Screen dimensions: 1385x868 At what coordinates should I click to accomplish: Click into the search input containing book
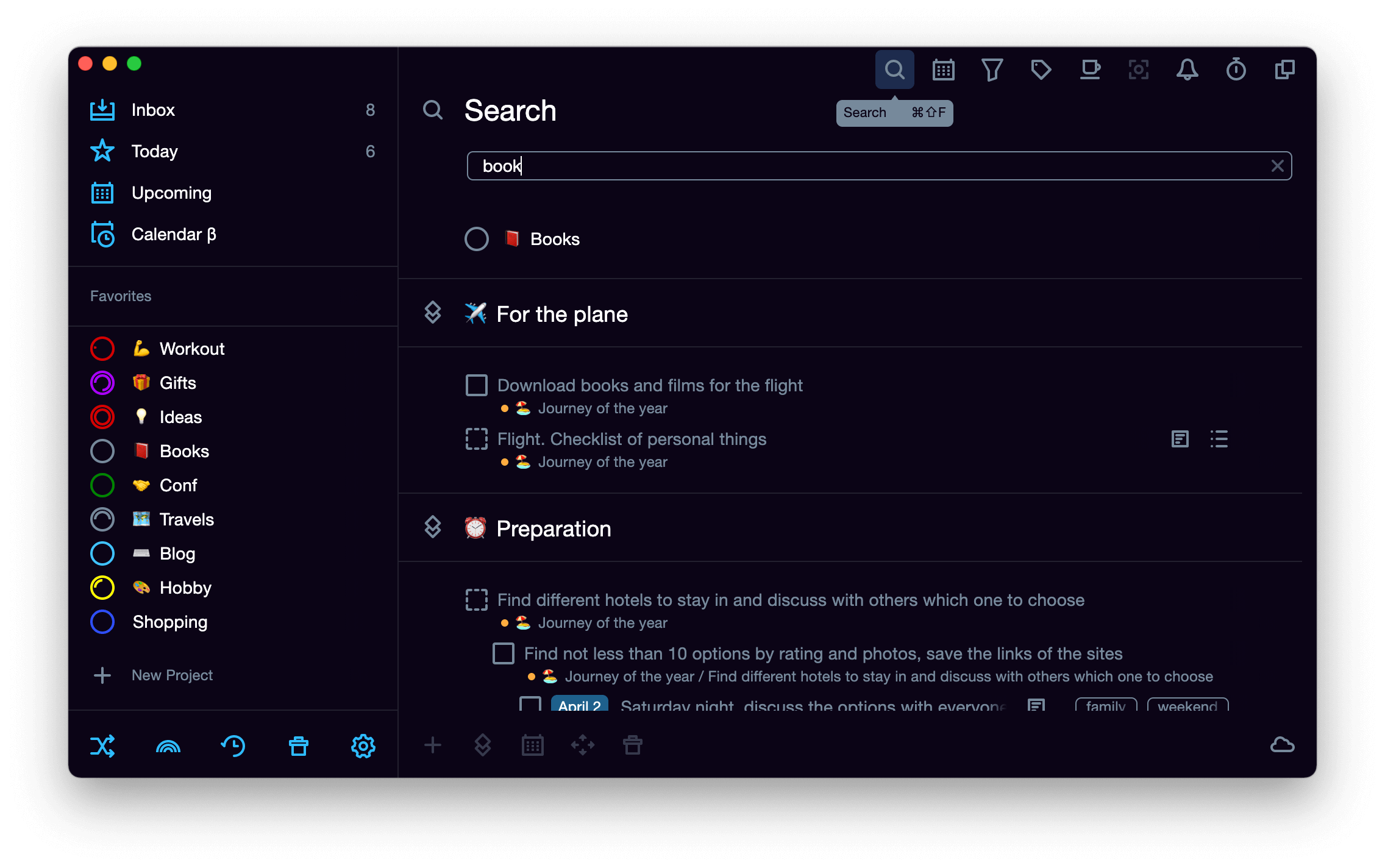pyautogui.click(x=879, y=166)
